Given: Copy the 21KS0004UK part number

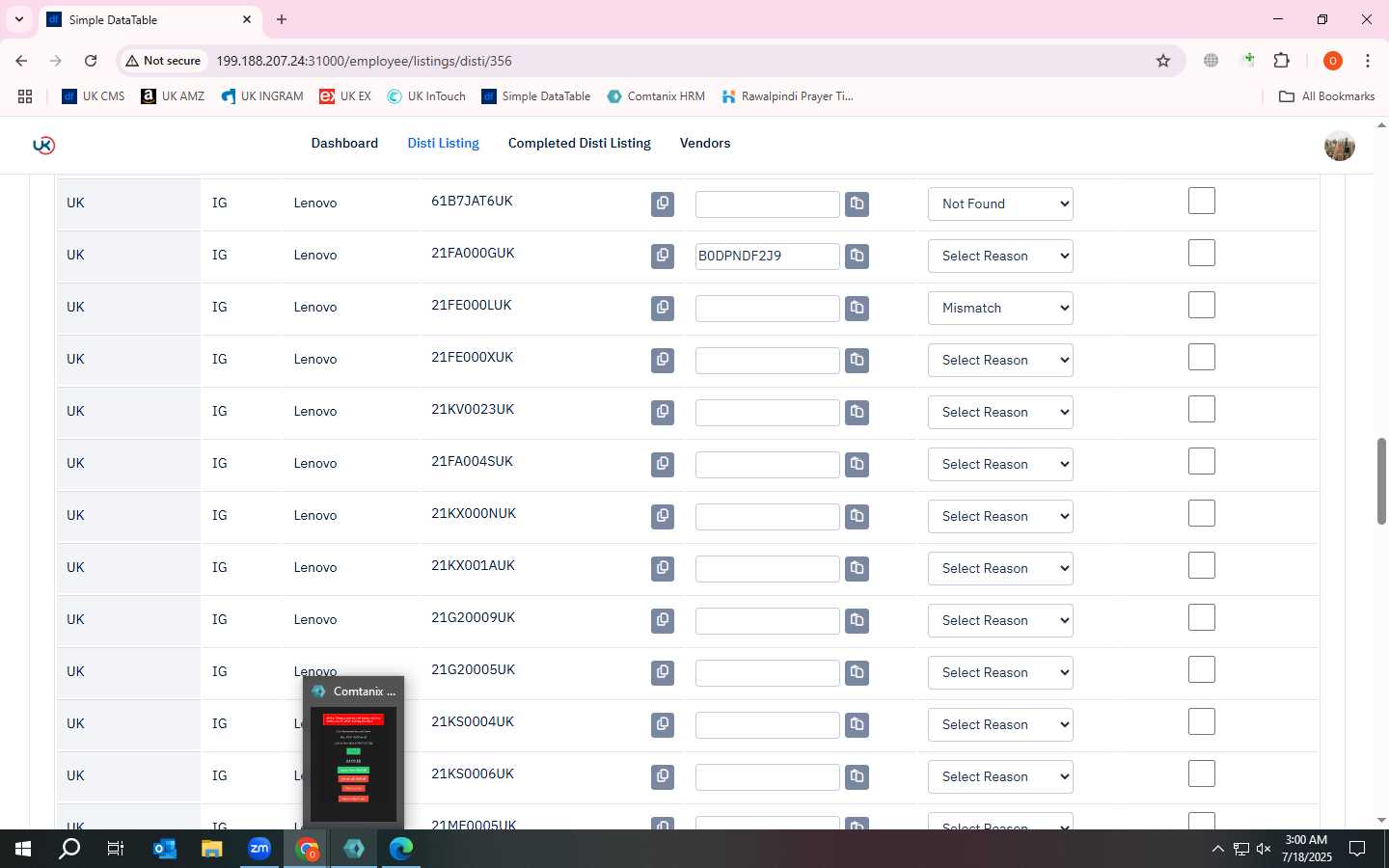Looking at the screenshot, I should (x=663, y=724).
